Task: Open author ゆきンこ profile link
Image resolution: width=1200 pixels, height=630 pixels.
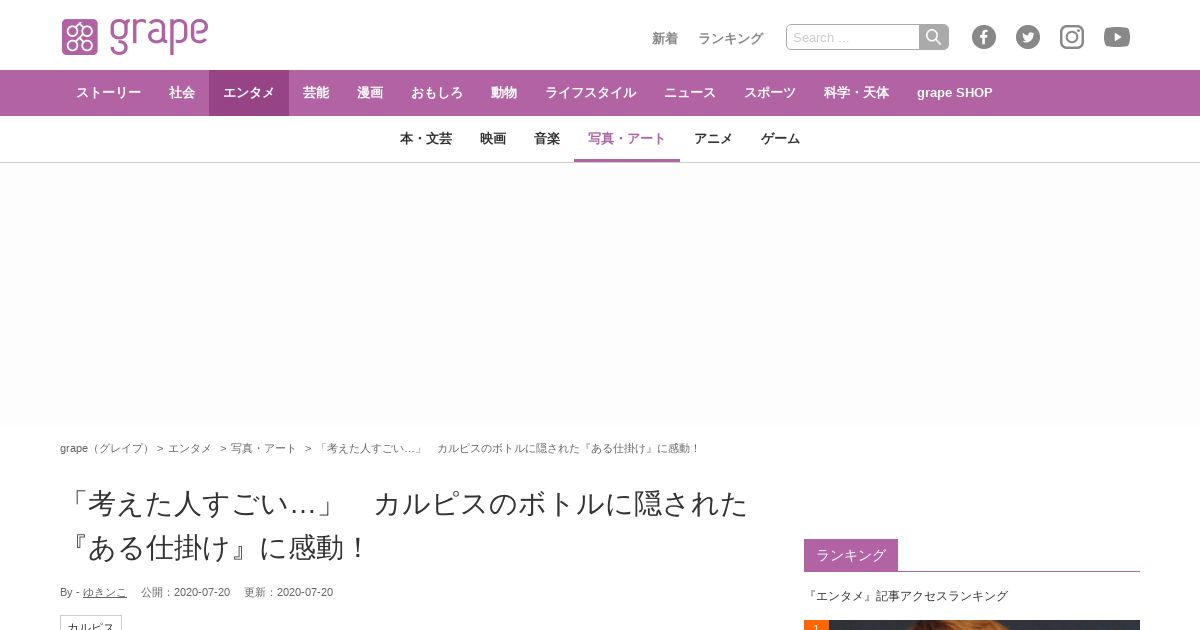Action: coord(105,592)
